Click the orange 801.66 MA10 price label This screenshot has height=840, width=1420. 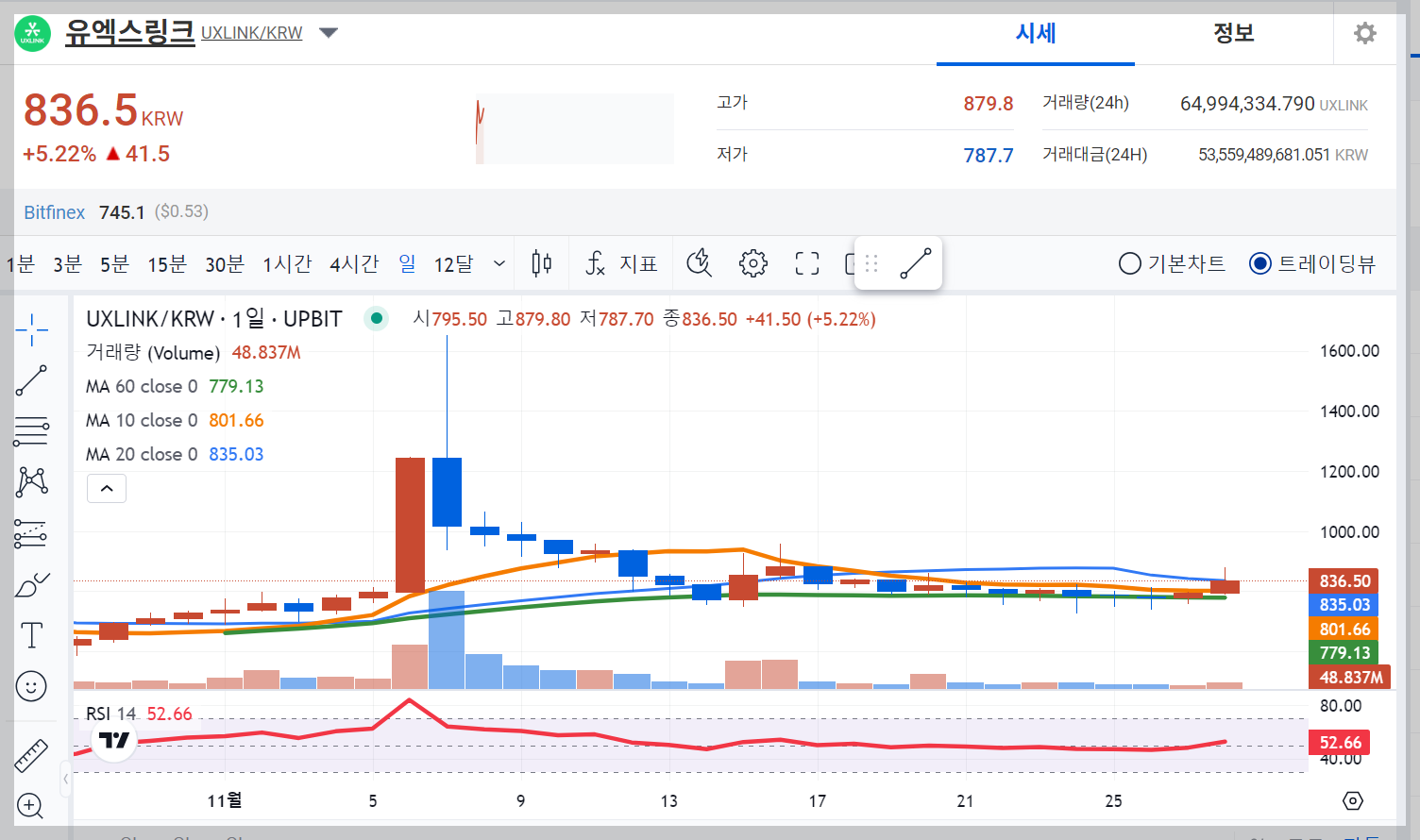[x=1344, y=629]
